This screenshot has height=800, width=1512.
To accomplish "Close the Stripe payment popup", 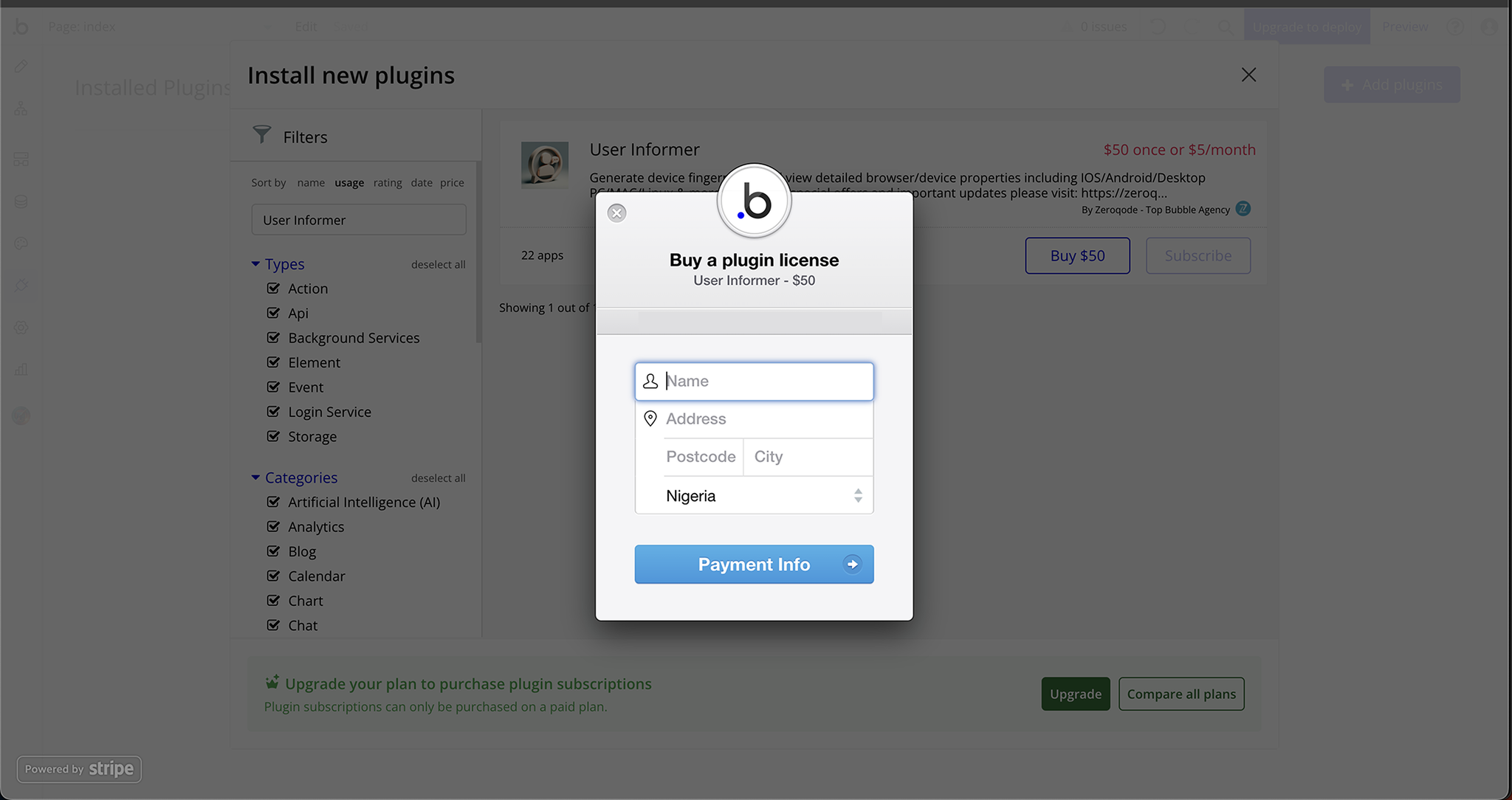I will [x=616, y=213].
